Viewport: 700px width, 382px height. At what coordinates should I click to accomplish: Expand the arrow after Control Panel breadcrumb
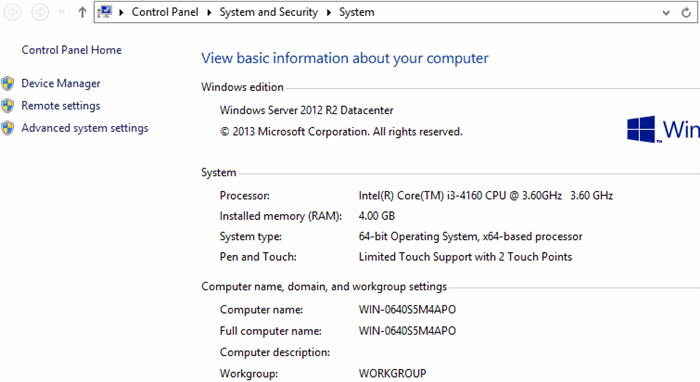tap(209, 12)
